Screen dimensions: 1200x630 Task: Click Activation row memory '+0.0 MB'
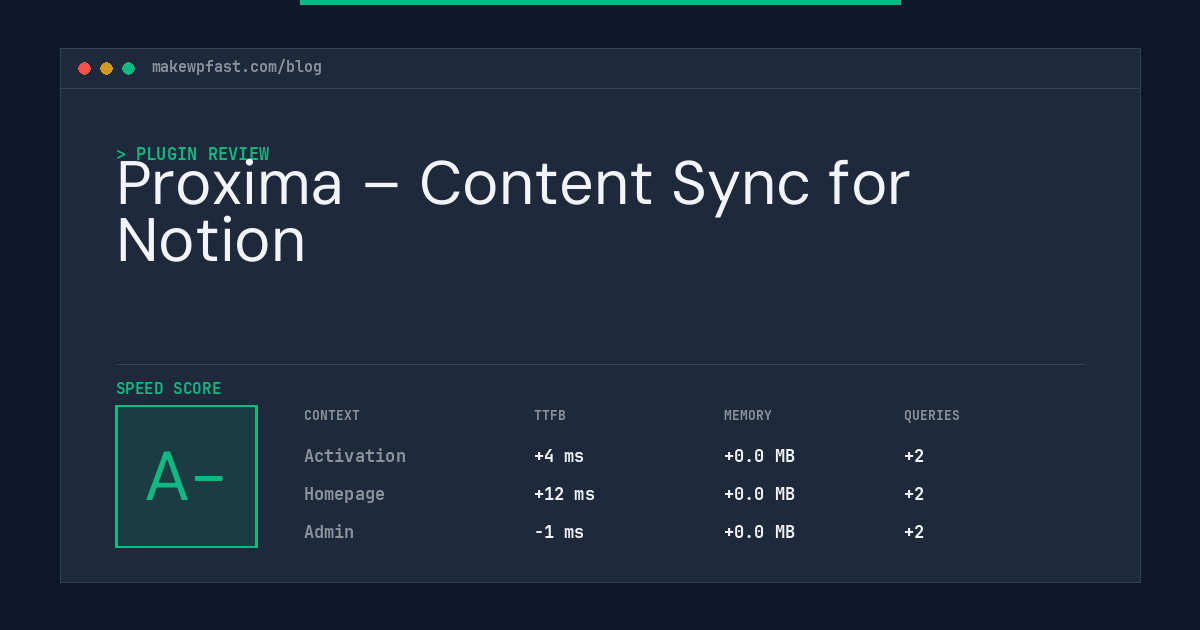pos(759,456)
